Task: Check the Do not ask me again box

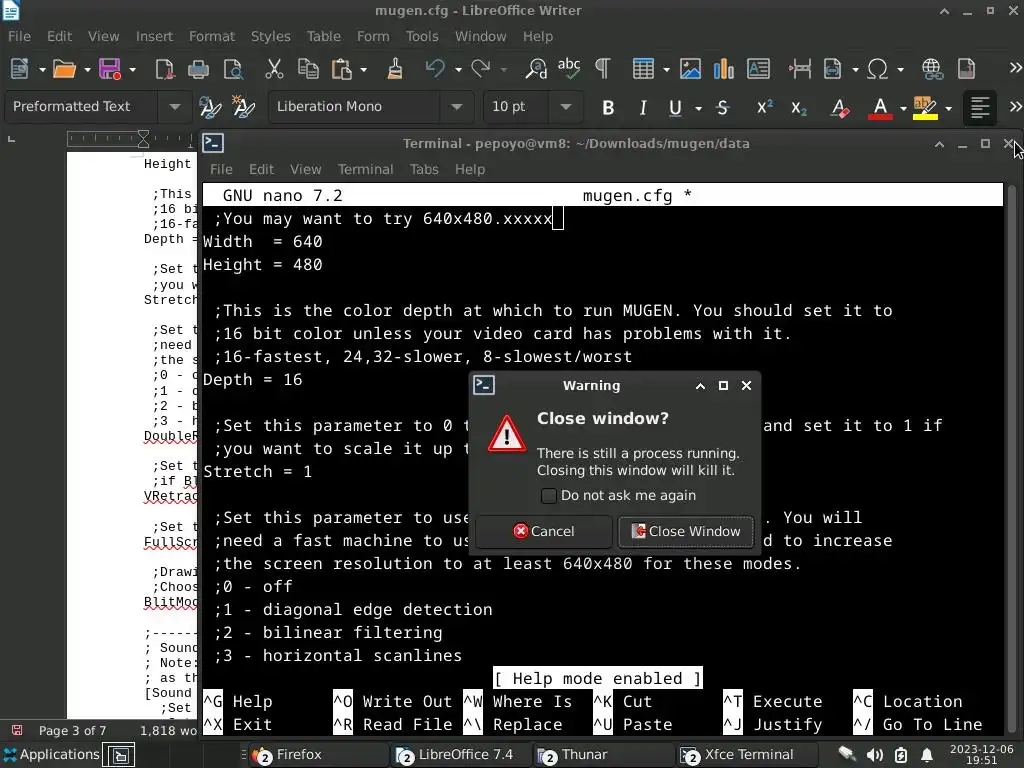Action: [x=549, y=496]
